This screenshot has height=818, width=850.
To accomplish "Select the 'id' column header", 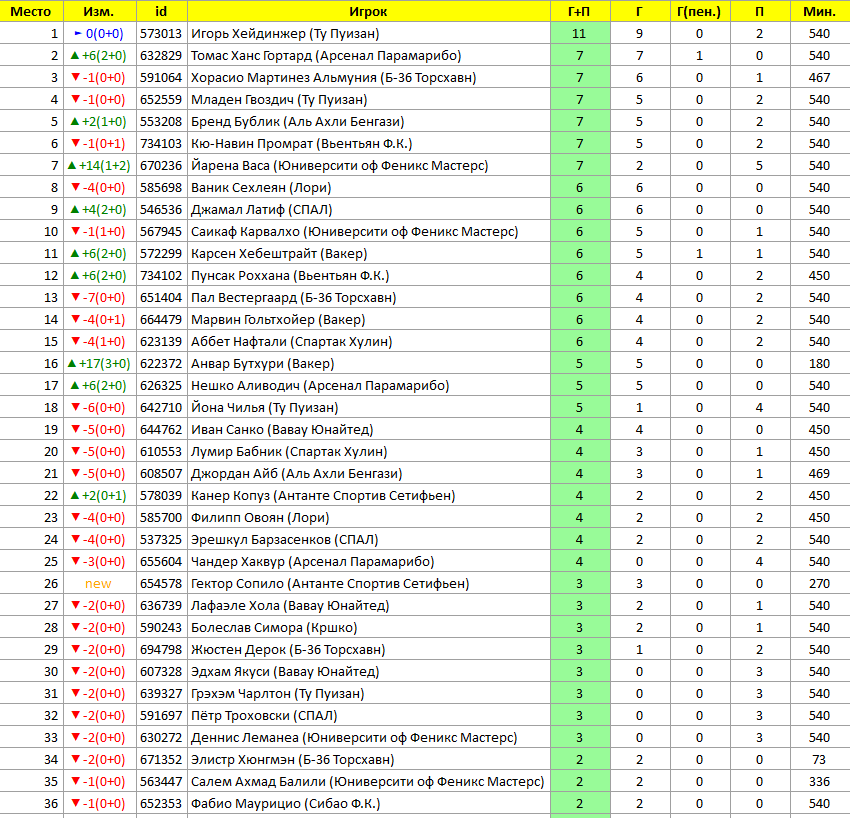I will click(161, 11).
